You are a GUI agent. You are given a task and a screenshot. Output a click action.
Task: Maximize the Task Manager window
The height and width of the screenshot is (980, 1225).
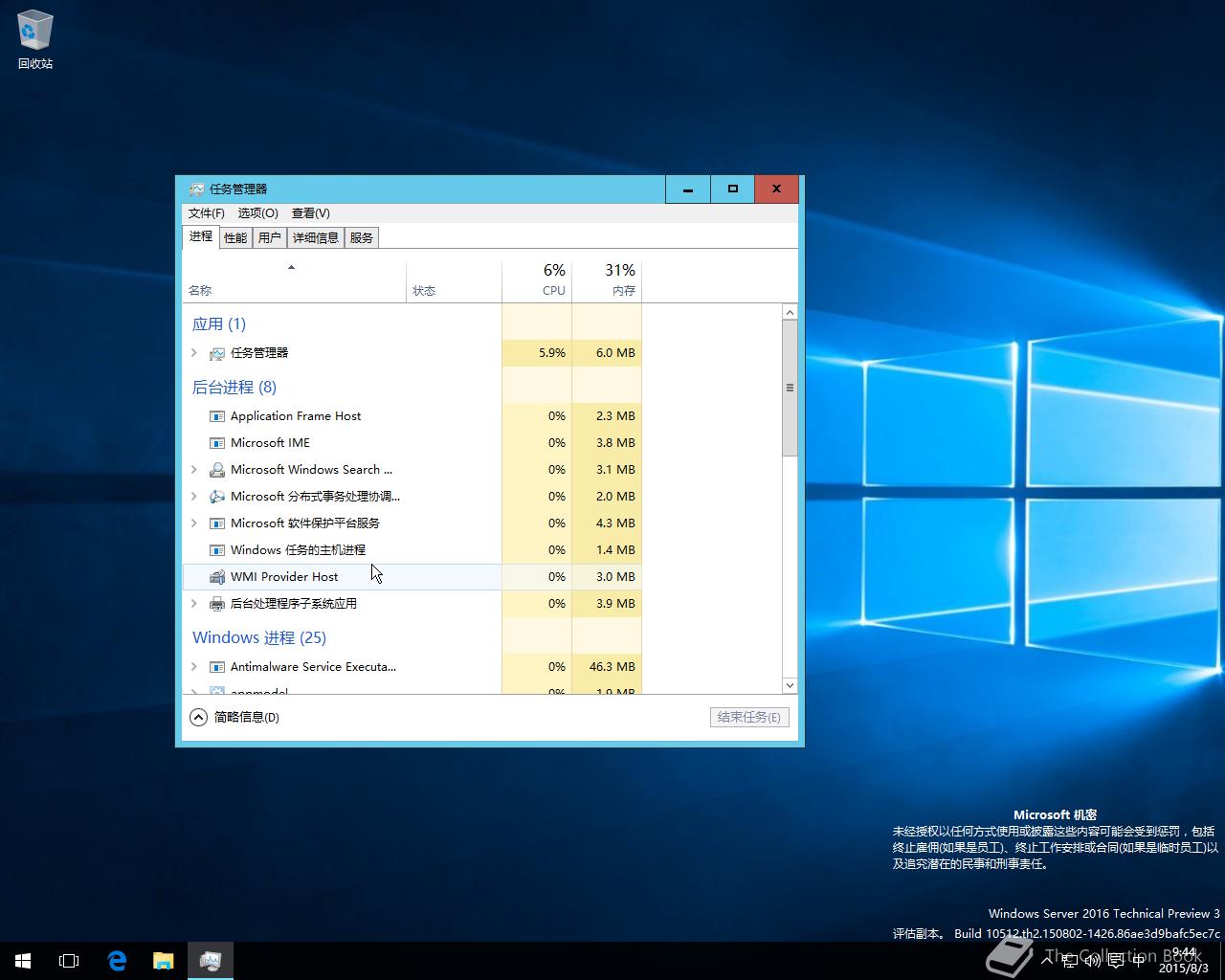pos(732,189)
